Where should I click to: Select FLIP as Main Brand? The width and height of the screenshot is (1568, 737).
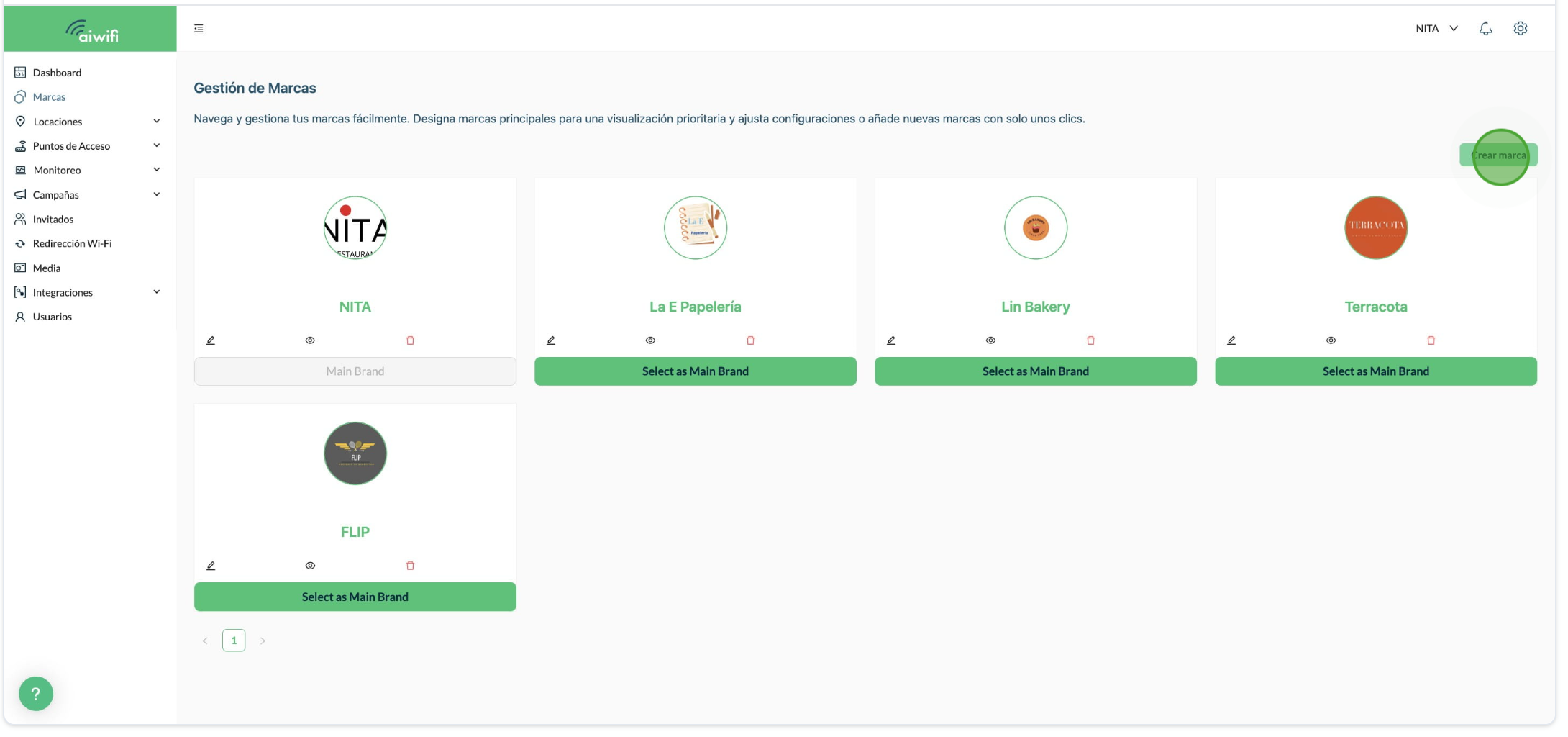click(x=355, y=597)
